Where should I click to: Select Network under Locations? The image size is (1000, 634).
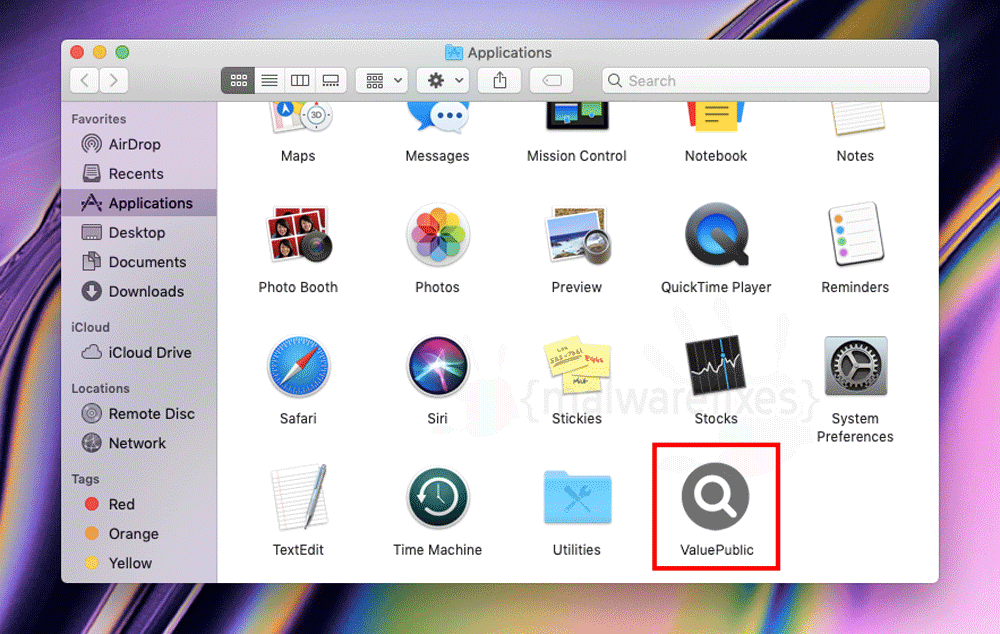click(139, 443)
